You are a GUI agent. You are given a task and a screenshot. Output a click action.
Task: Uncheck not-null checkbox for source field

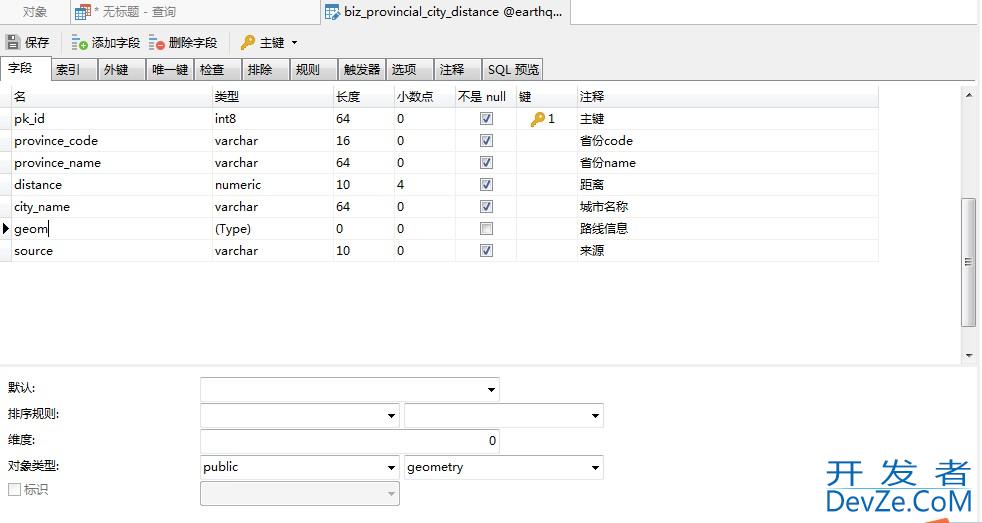click(x=486, y=251)
